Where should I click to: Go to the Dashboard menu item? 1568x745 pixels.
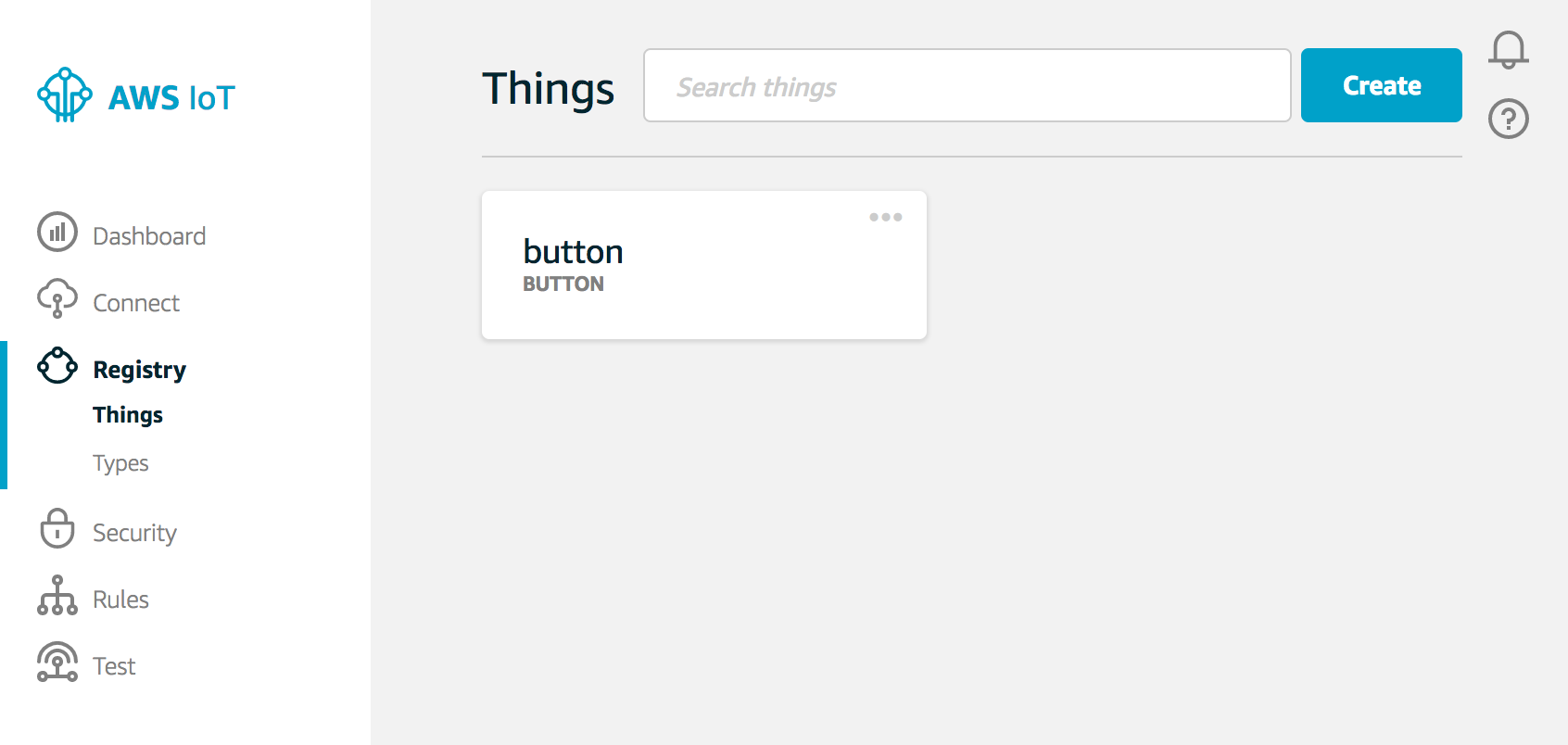149,236
